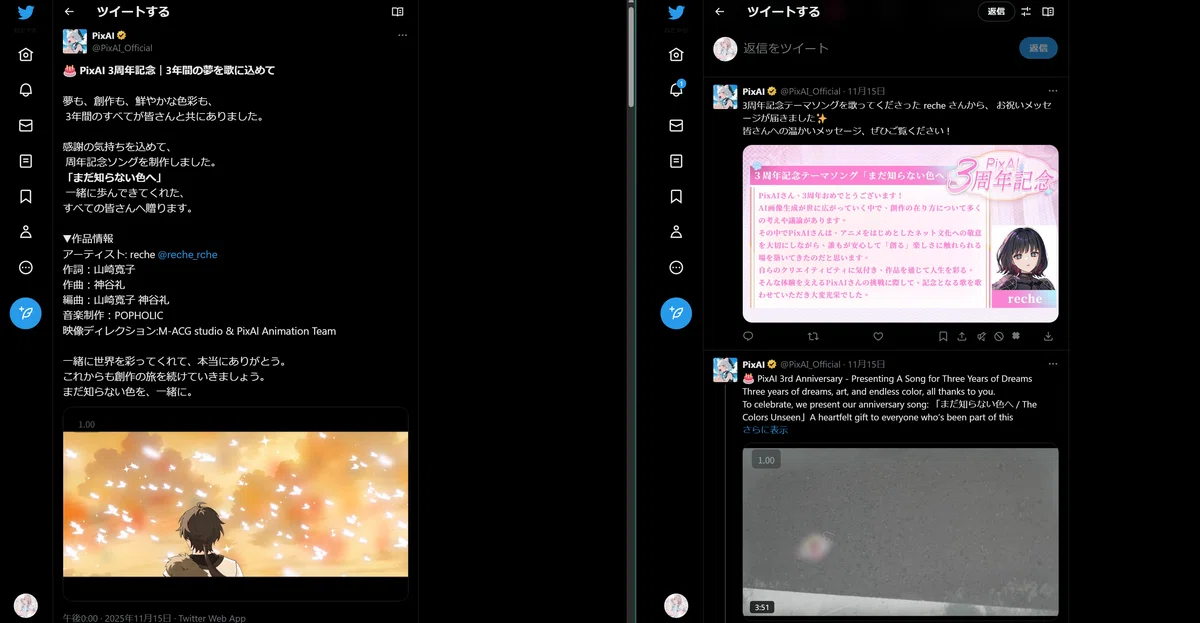Open Bookmarks in the right window sidebar
Viewport: 1200px width, 623px height.
[676, 197]
